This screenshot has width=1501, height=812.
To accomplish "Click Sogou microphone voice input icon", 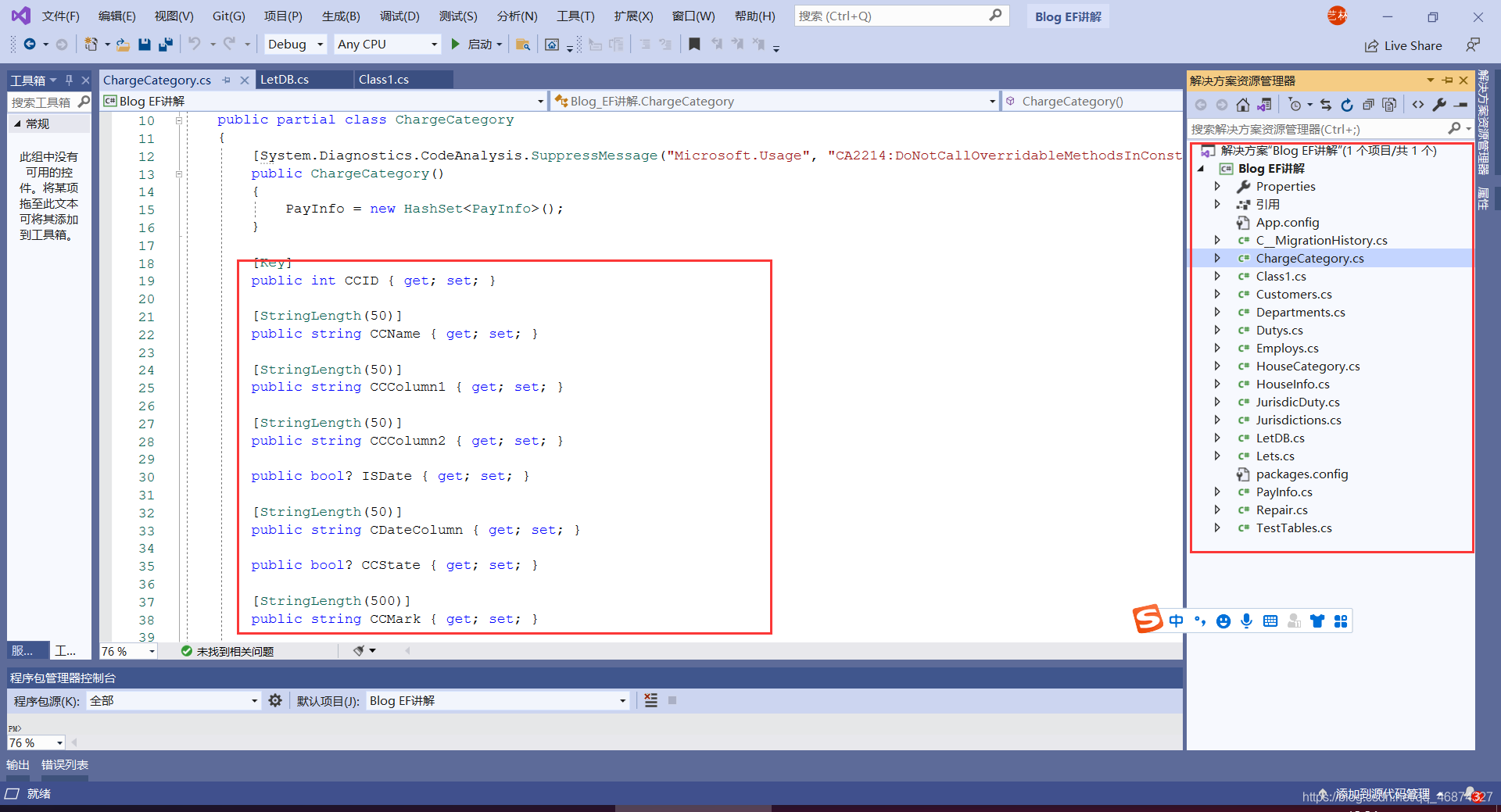I will tap(1247, 621).
